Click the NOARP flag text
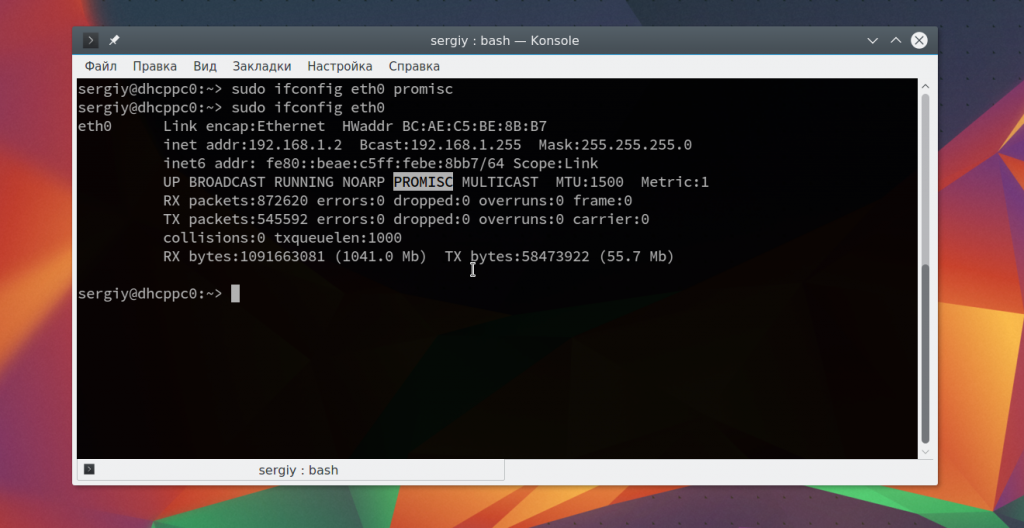Screen dimensions: 1024x528 (363, 182)
